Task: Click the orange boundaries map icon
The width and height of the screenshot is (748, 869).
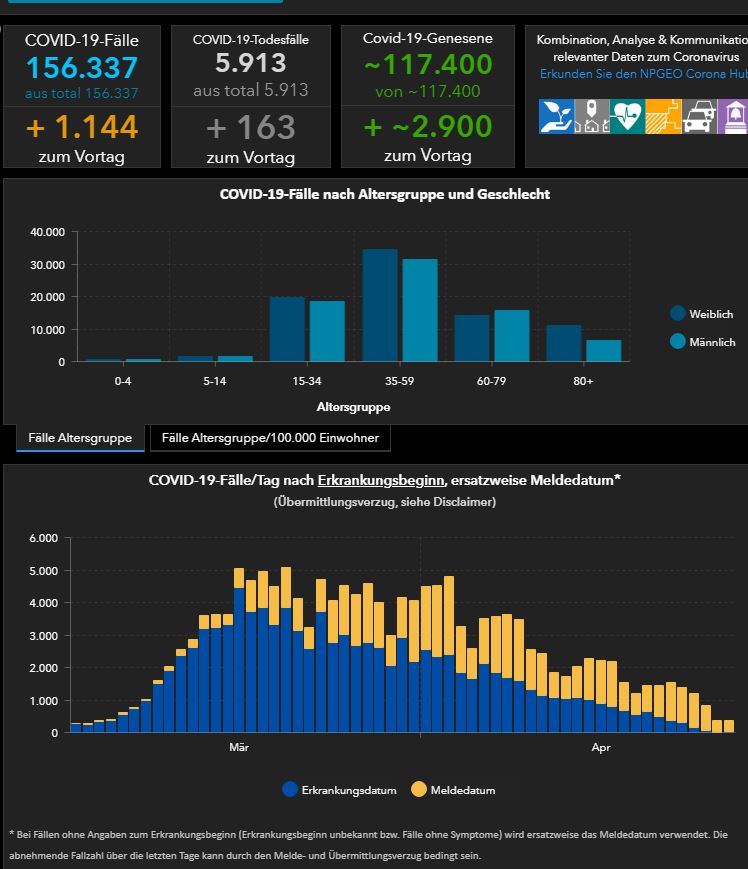Action: (x=663, y=116)
